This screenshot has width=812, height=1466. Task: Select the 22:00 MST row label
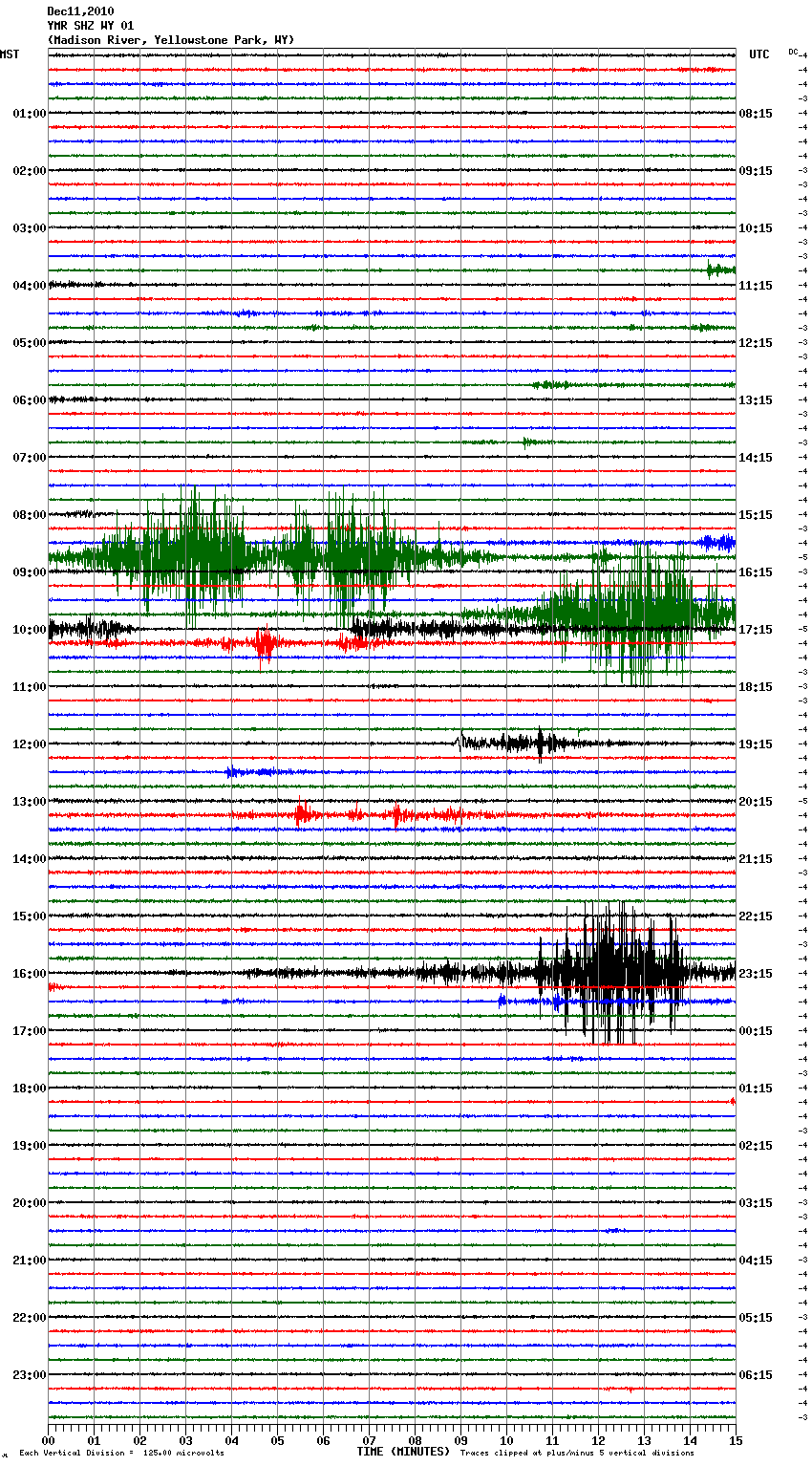tap(29, 1318)
